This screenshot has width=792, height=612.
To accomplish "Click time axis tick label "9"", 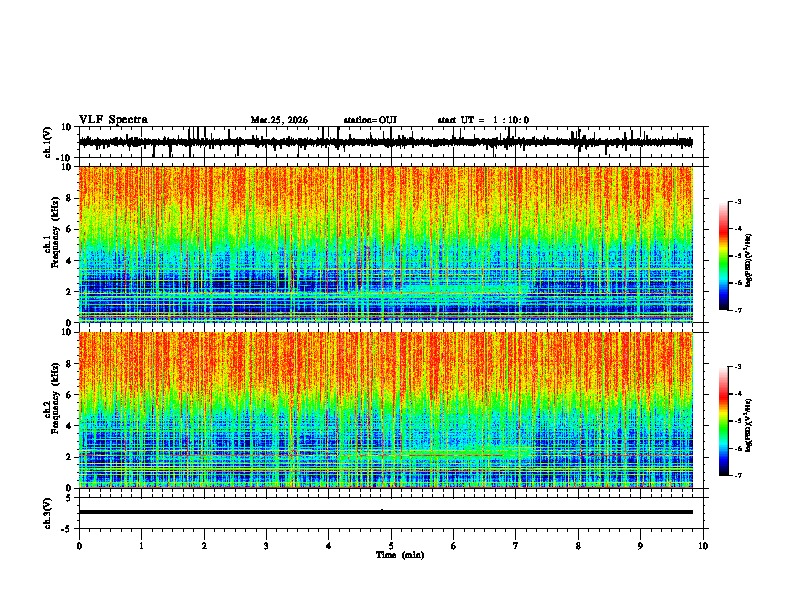I will 640,546.
